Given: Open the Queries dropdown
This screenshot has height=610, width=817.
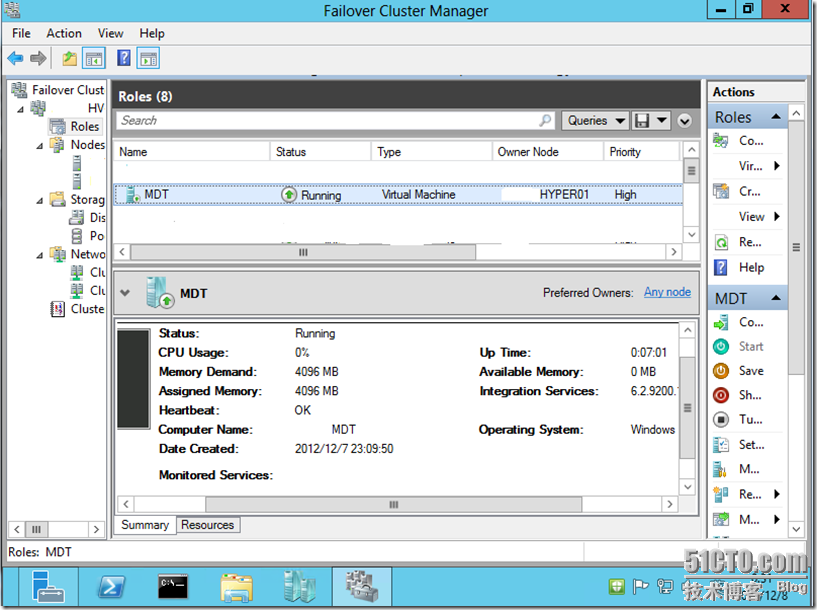Looking at the screenshot, I should point(595,121).
